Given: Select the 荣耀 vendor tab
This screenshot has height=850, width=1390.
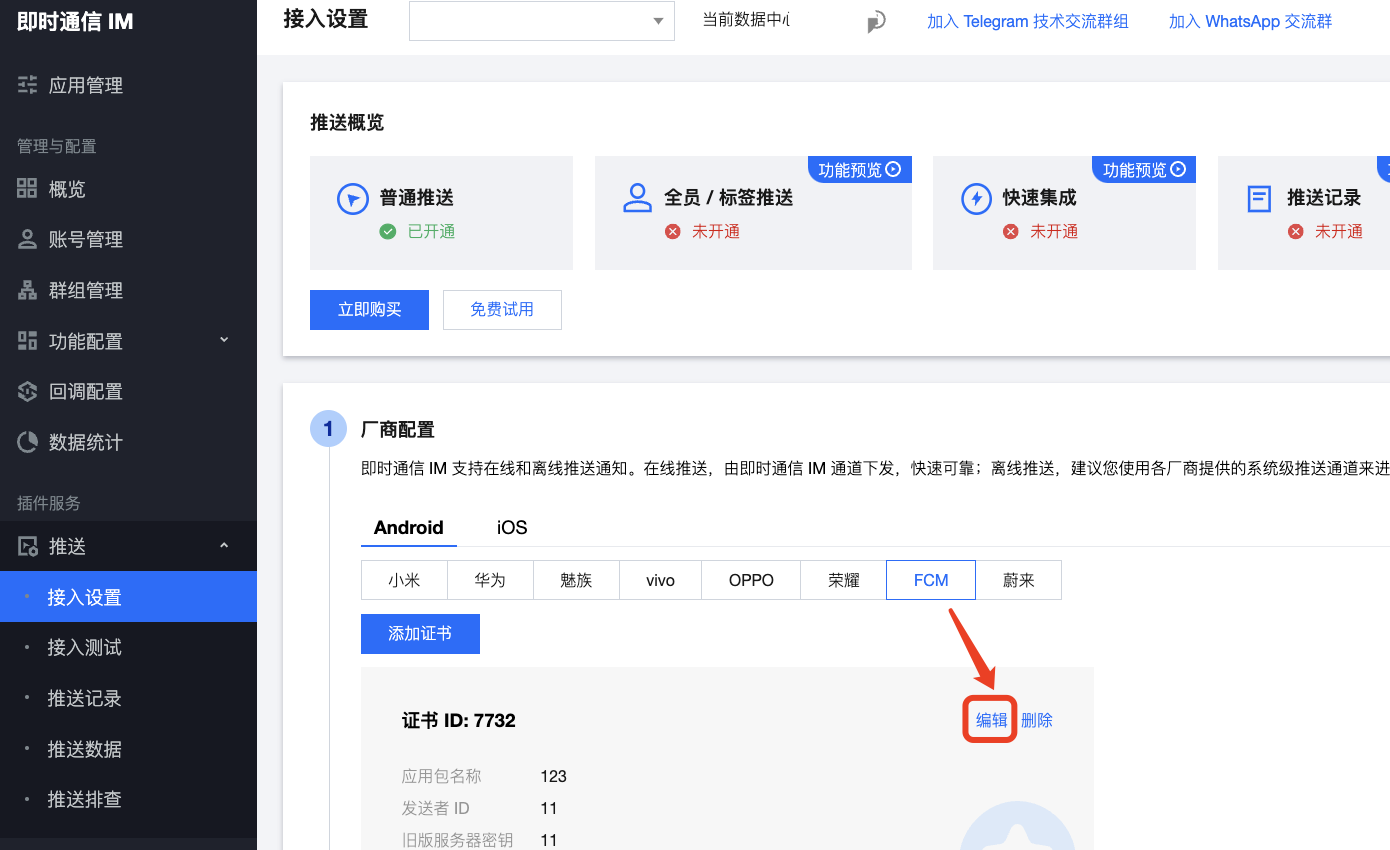Looking at the screenshot, I should [844, 580].
